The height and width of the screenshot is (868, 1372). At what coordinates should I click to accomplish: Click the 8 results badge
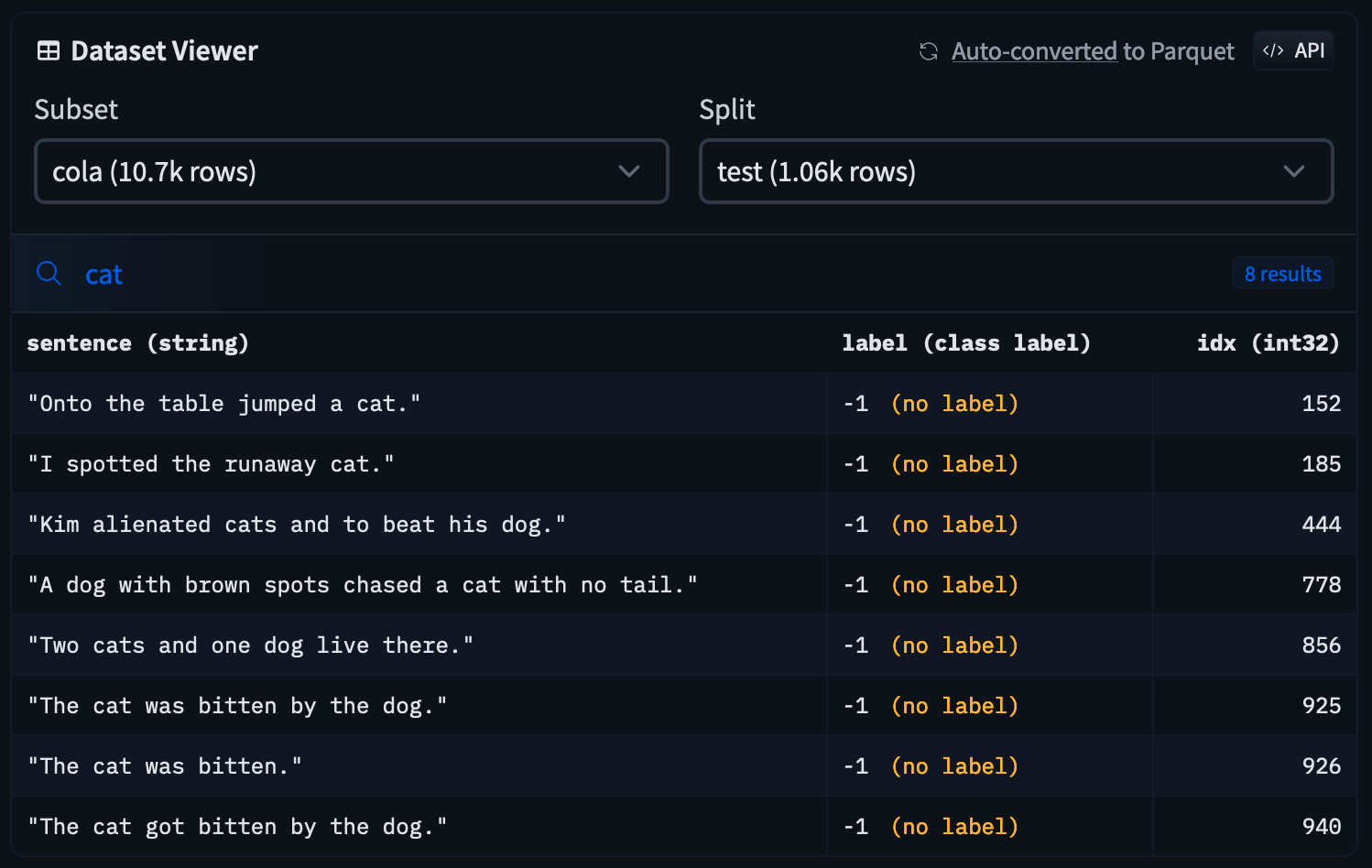click(1282, 273)
